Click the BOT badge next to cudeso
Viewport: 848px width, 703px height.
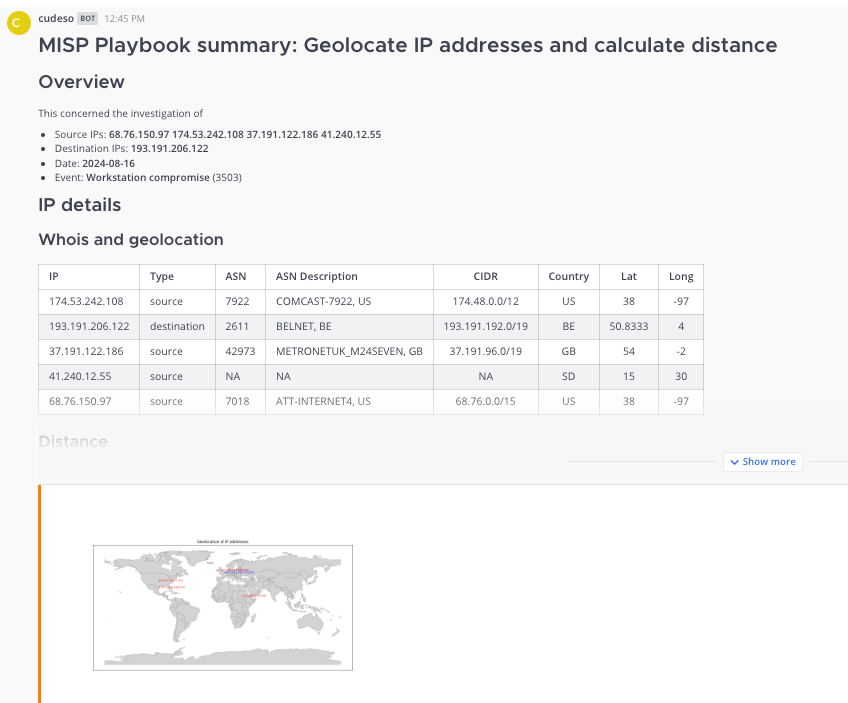88,18
